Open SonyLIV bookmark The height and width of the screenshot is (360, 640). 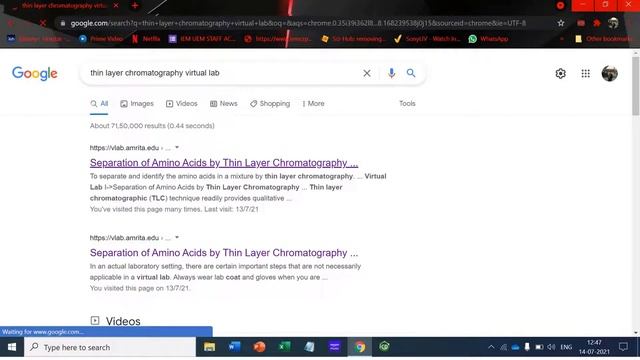(427, 39)
